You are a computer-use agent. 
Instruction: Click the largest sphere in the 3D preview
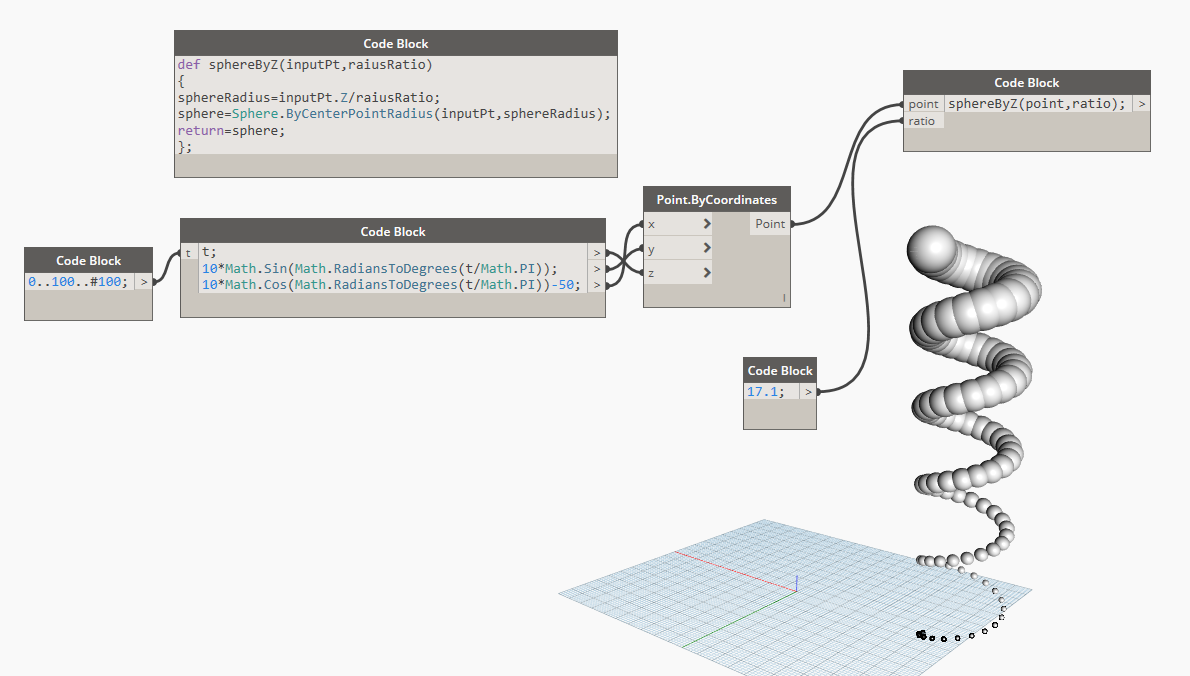(x=931, y=247)
